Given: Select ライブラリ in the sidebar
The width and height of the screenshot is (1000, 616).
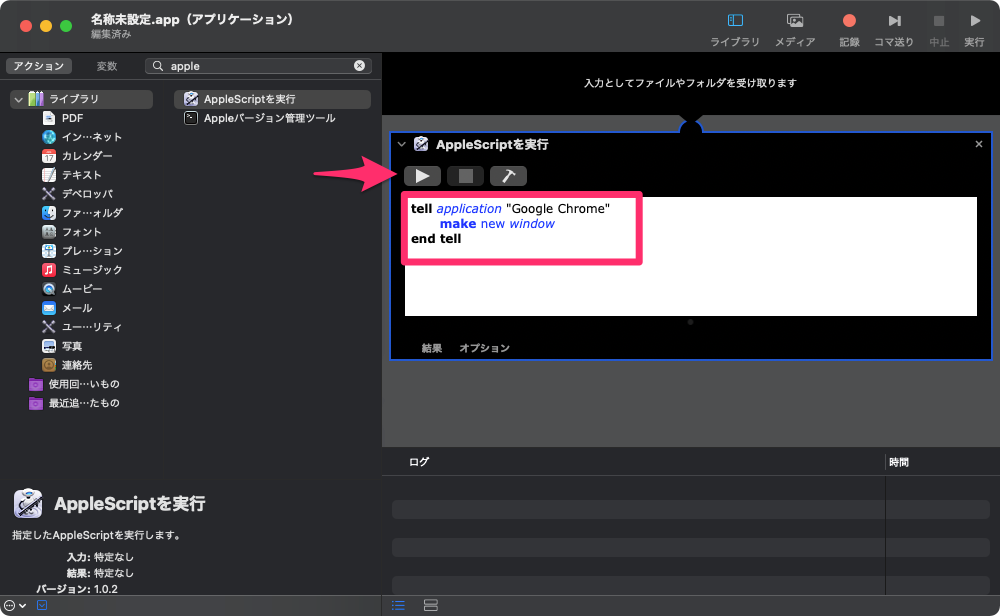Looking at the screenshot, I should point(82,99).
